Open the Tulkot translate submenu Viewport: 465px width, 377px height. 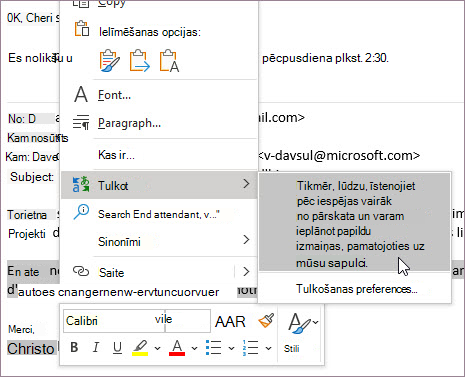[159, 185]
